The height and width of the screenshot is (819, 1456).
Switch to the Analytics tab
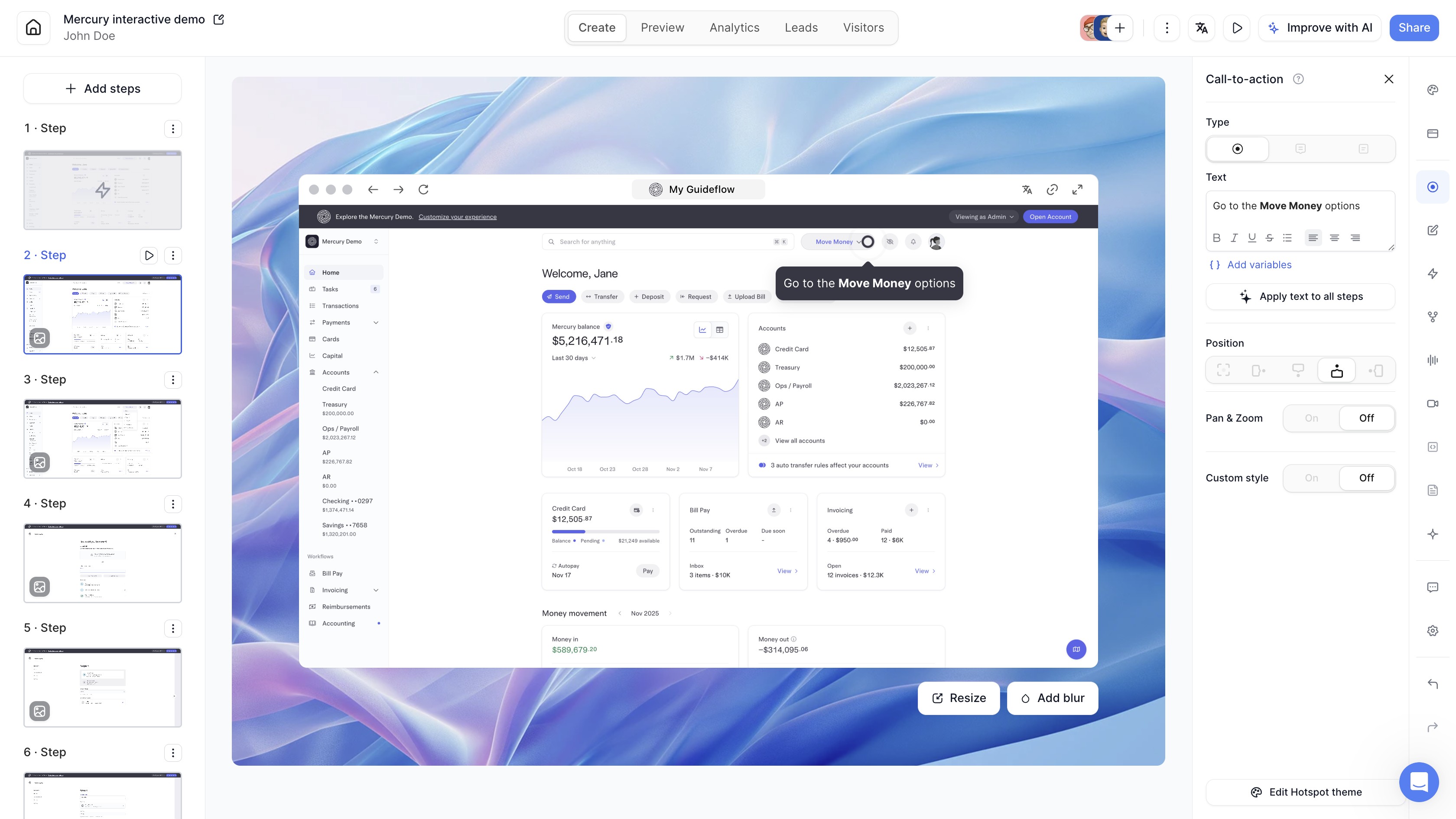point(734,28)
